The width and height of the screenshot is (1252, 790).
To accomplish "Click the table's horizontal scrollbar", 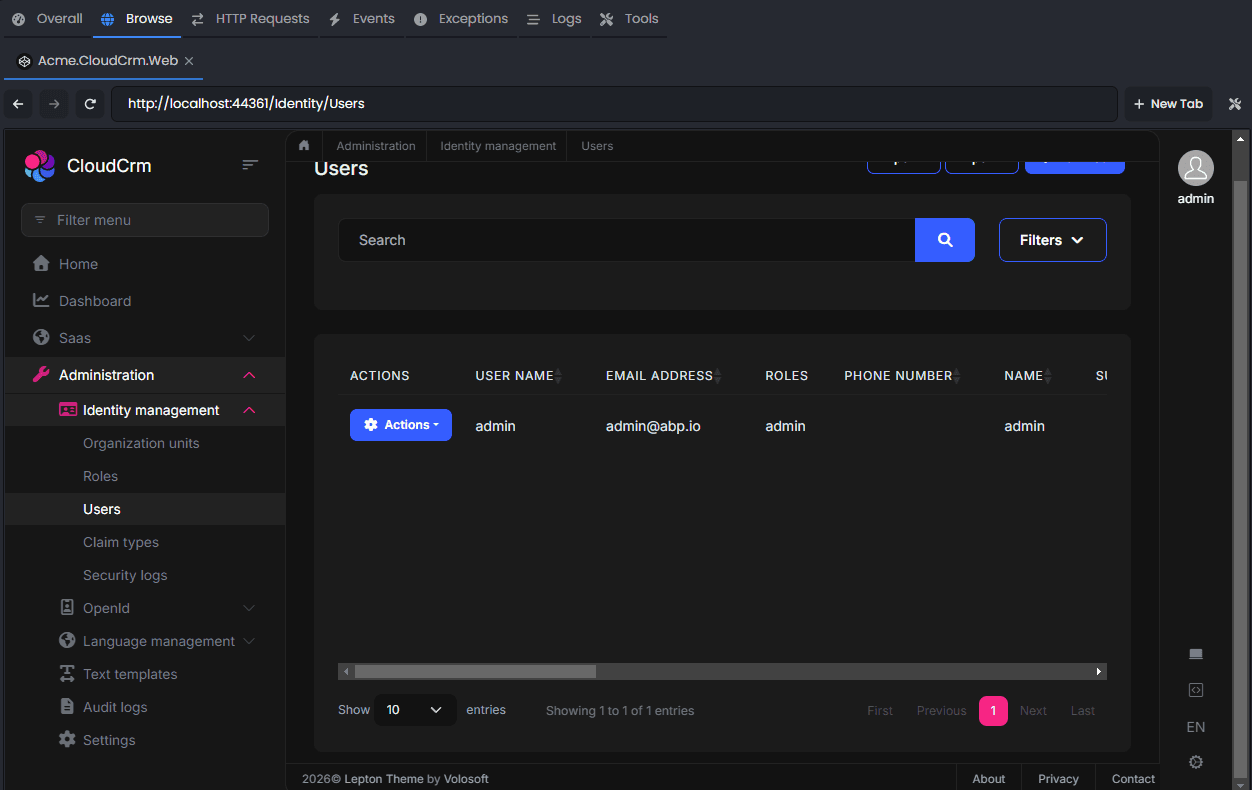I will [x=475, y=672].
